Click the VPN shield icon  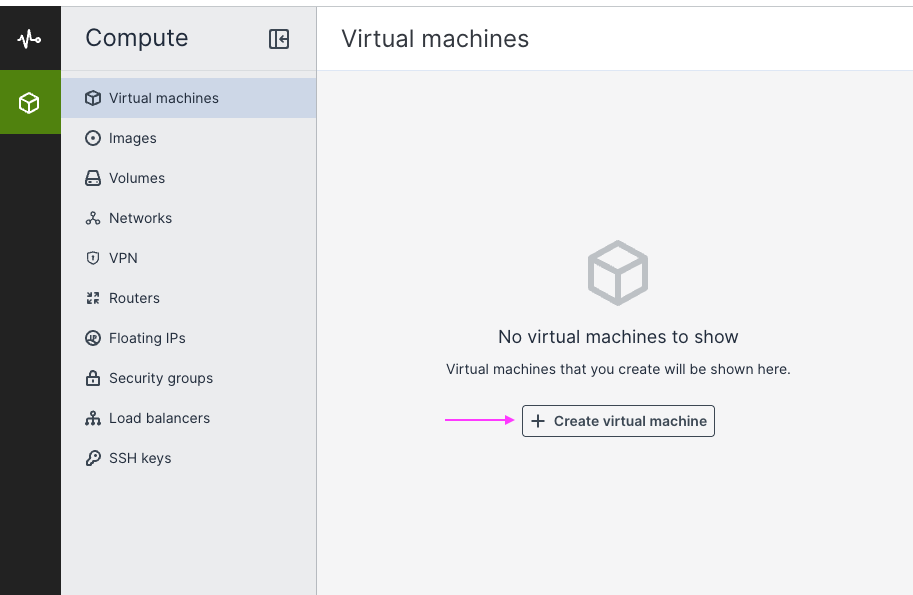coord(93,258)
